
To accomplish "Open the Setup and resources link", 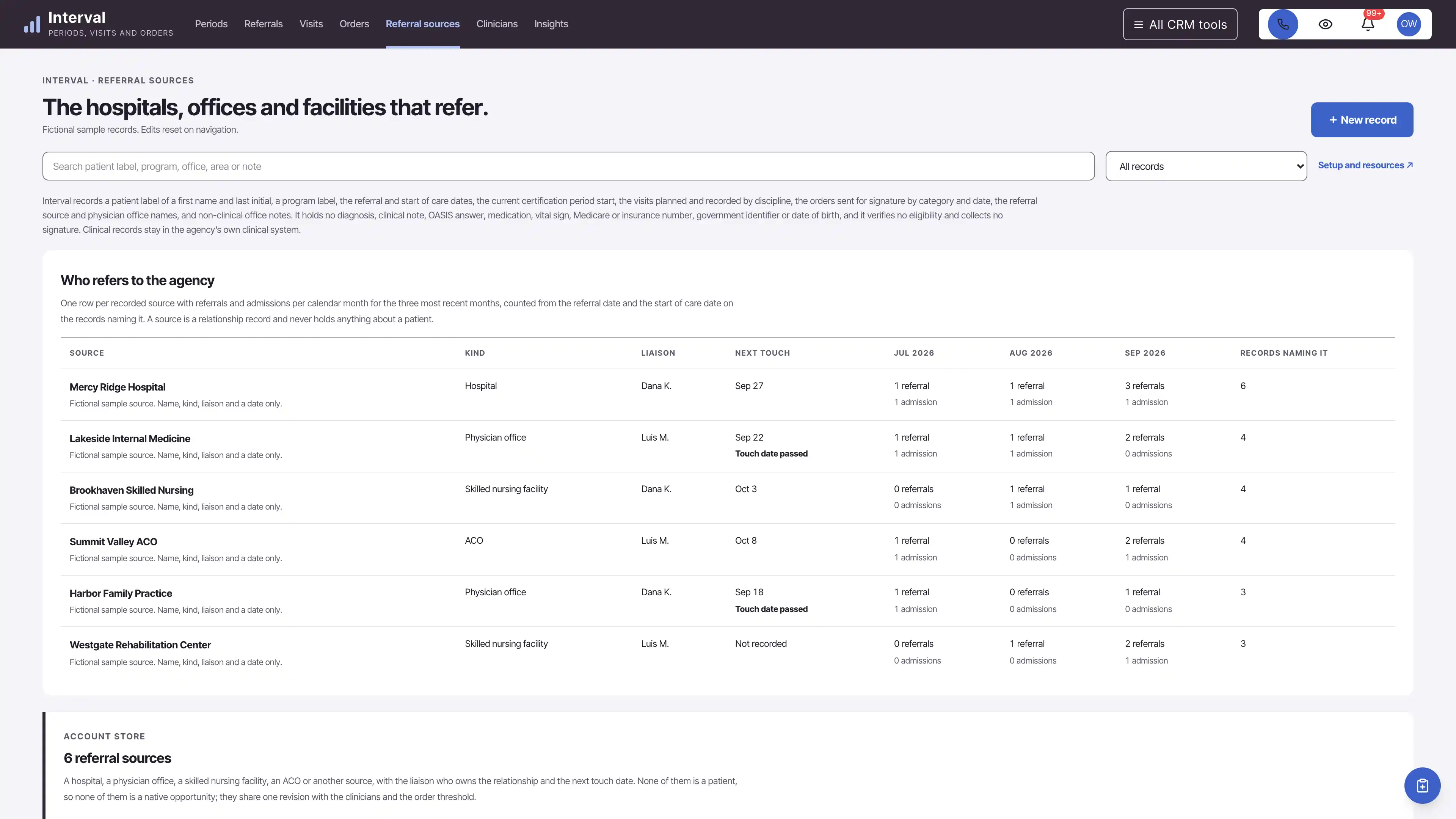I will [1365, 165].
